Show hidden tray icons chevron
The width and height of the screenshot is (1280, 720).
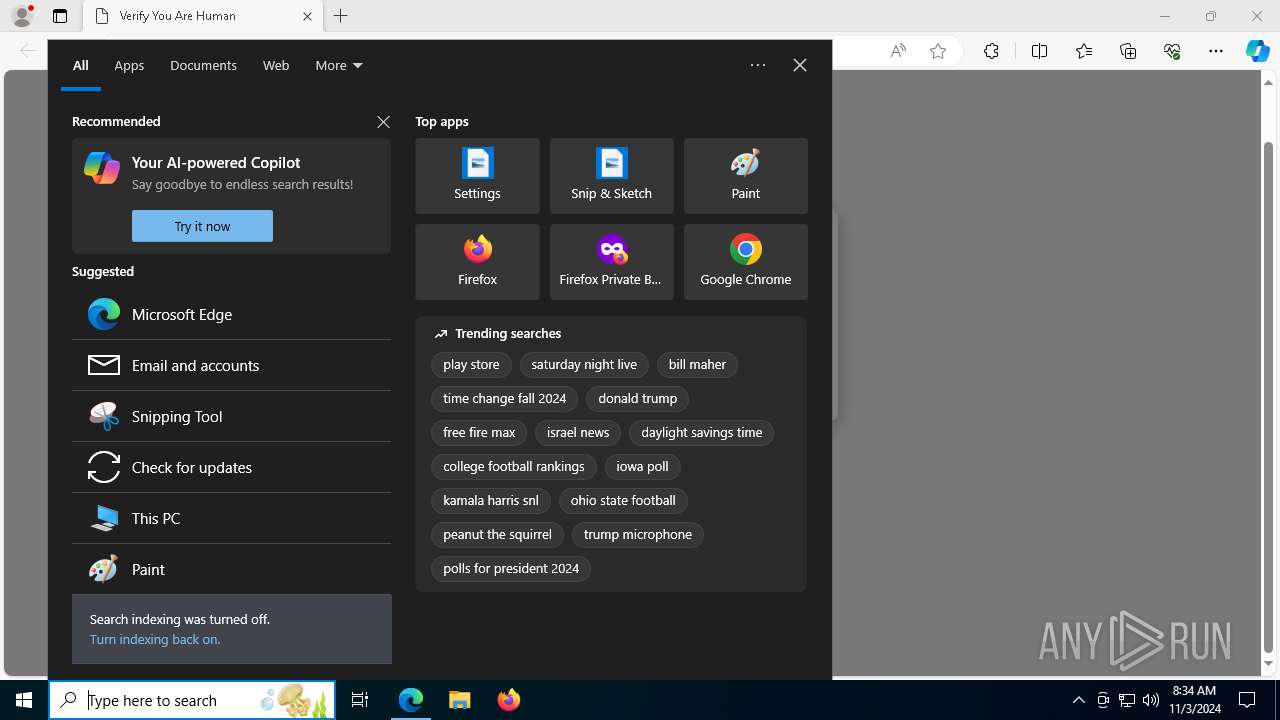pyautogui.click(x=1078, y=700)
